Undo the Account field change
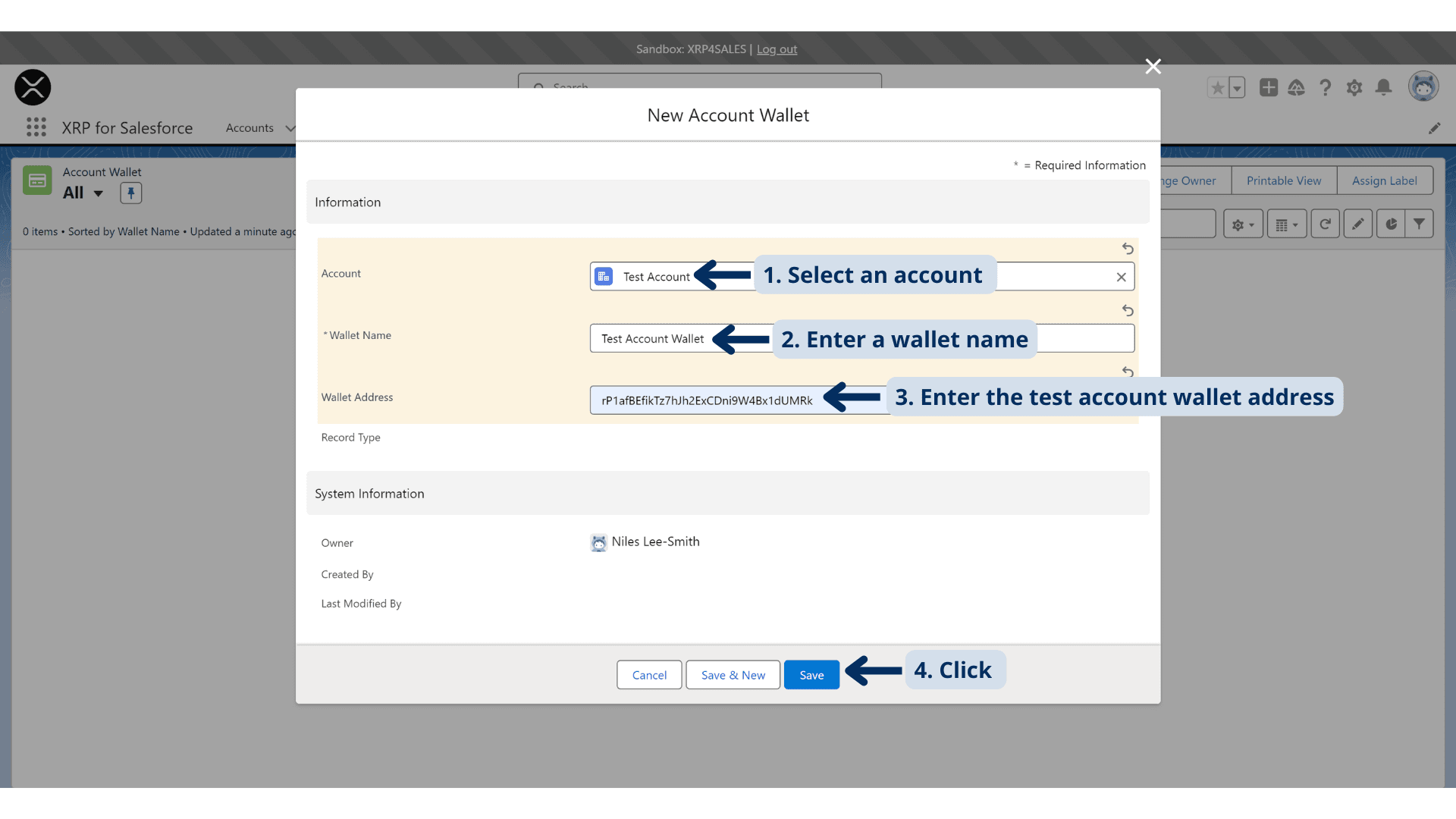This screenshot has width=1456, height=819. (x=1128, y=249)
